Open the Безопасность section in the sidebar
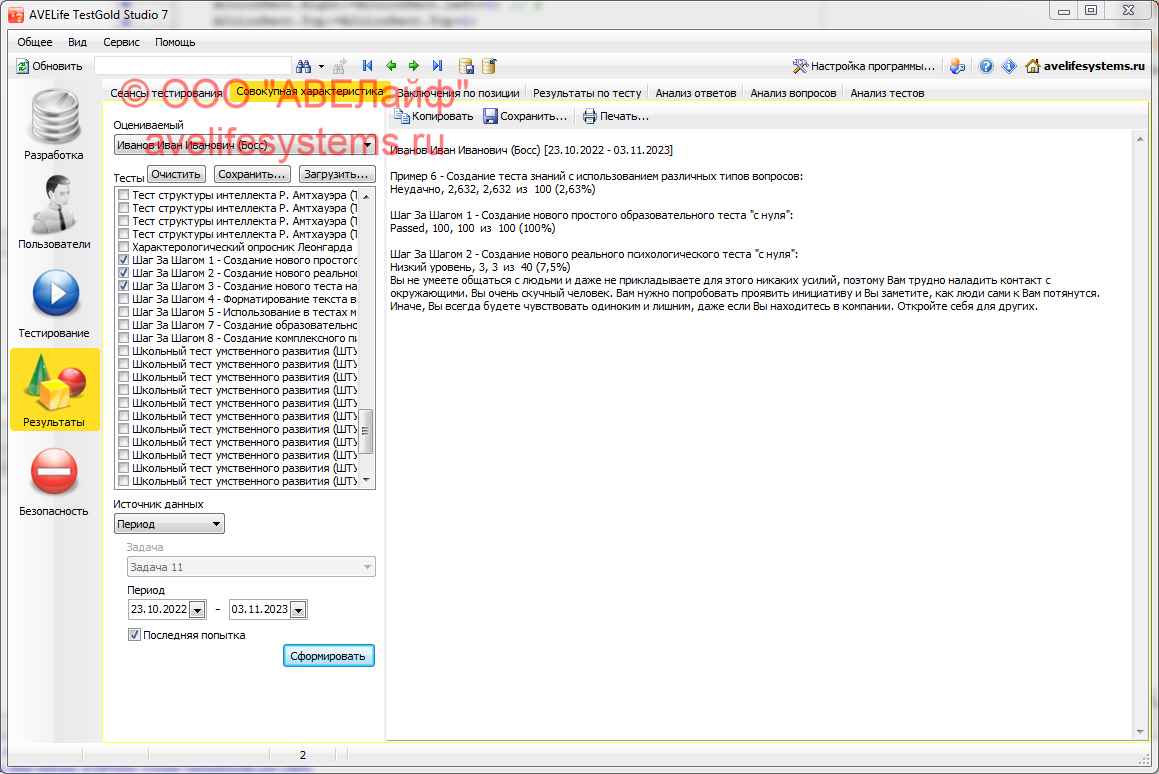The width and height of the screenshot is (1159, 774). pos(54,480)
